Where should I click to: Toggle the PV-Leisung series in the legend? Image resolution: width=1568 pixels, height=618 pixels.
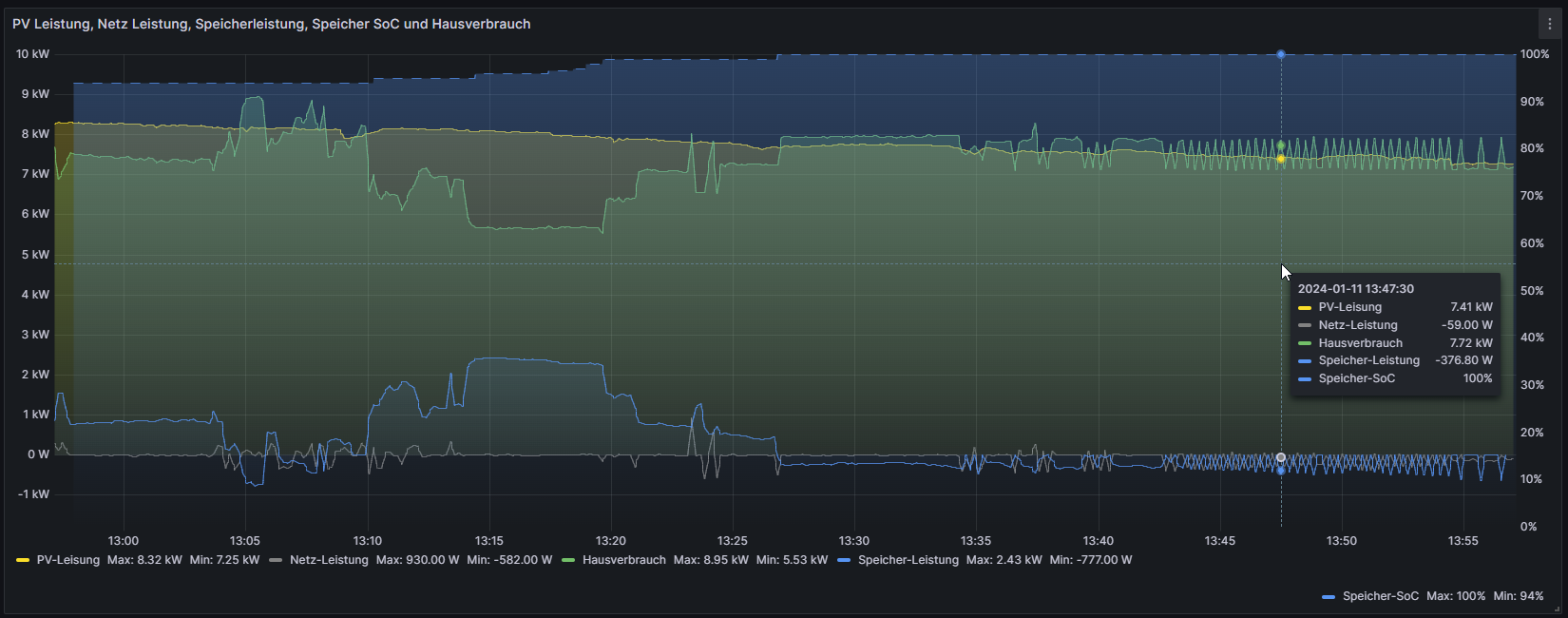pyautogui.click(x=67, y=560)
